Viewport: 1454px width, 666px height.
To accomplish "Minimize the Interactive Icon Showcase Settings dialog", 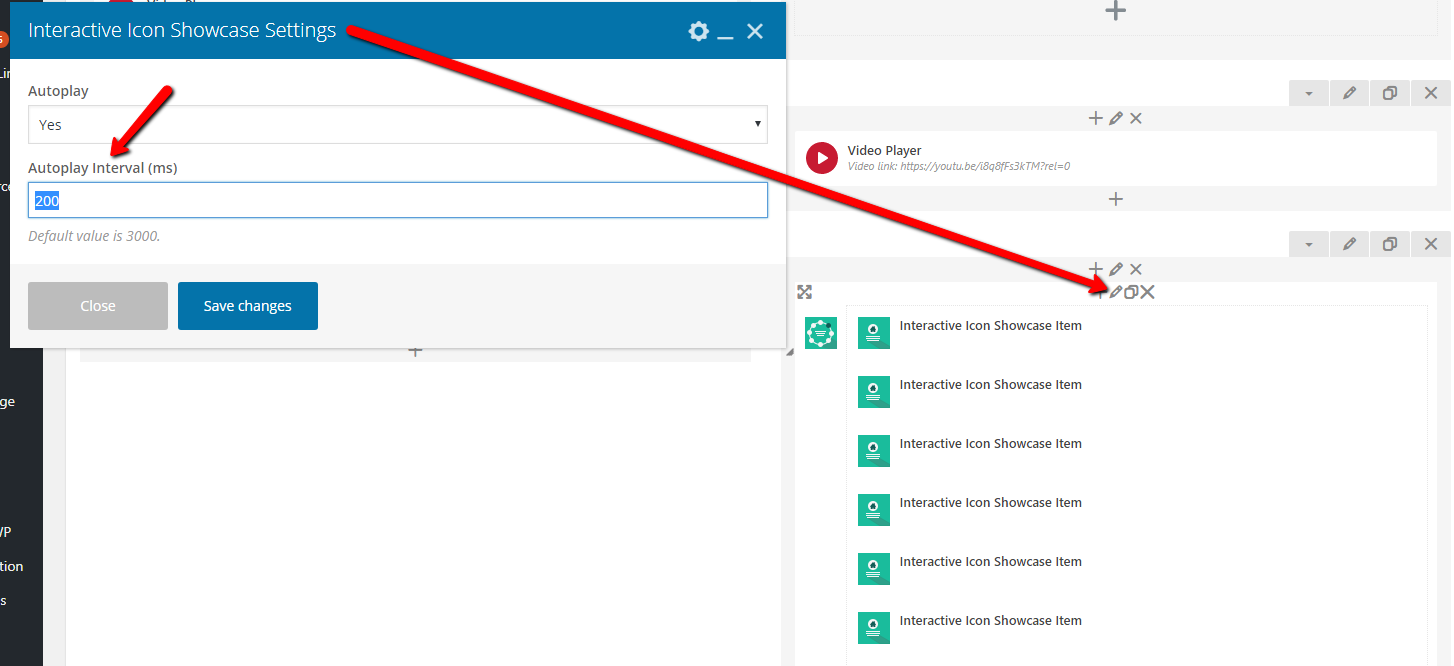I will click(726, 32).
